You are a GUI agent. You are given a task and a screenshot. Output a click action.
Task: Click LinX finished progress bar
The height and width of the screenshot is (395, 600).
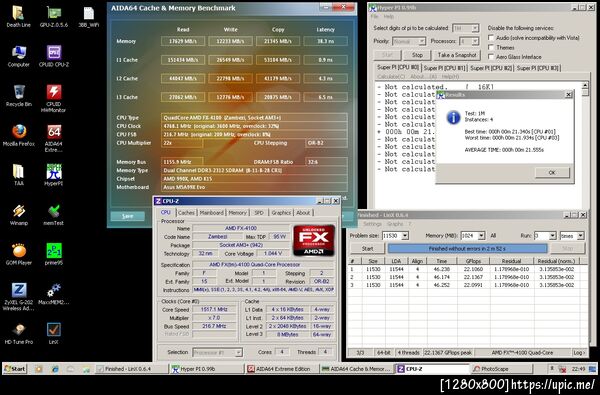[467, 248]
